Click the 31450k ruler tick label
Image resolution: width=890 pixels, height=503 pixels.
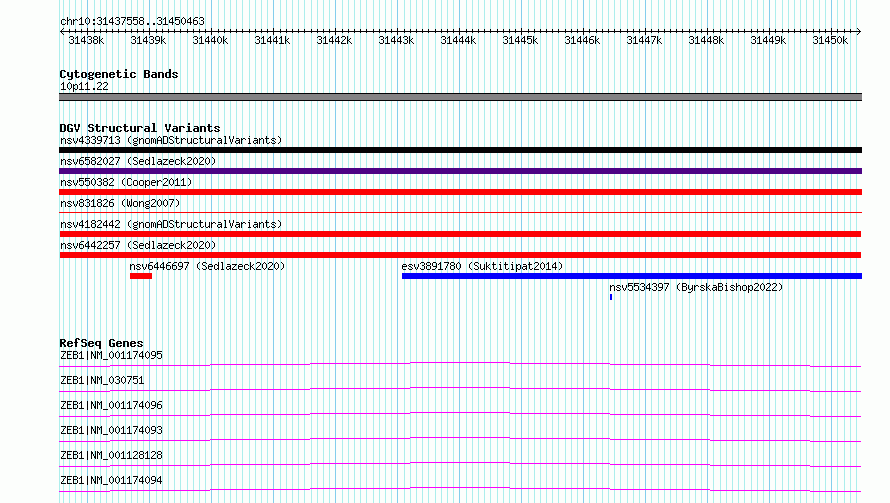click(830, 41)
